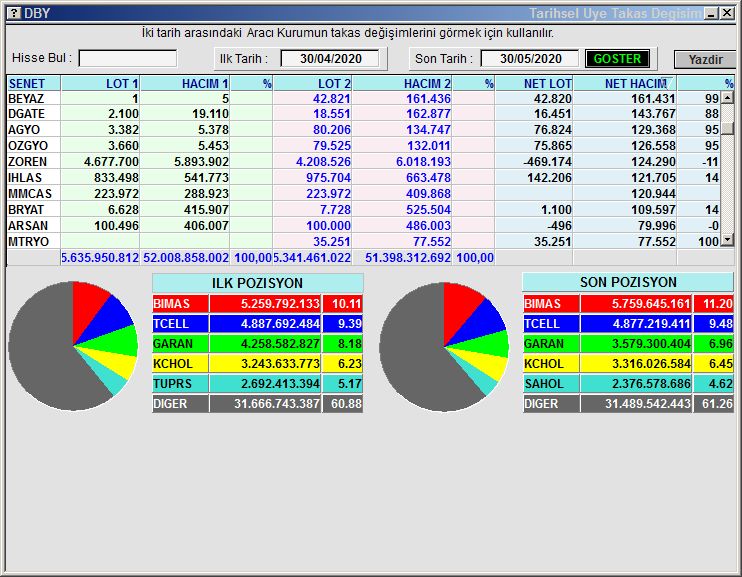Click scrollbar up arrow in table

[x=727, y=98]
